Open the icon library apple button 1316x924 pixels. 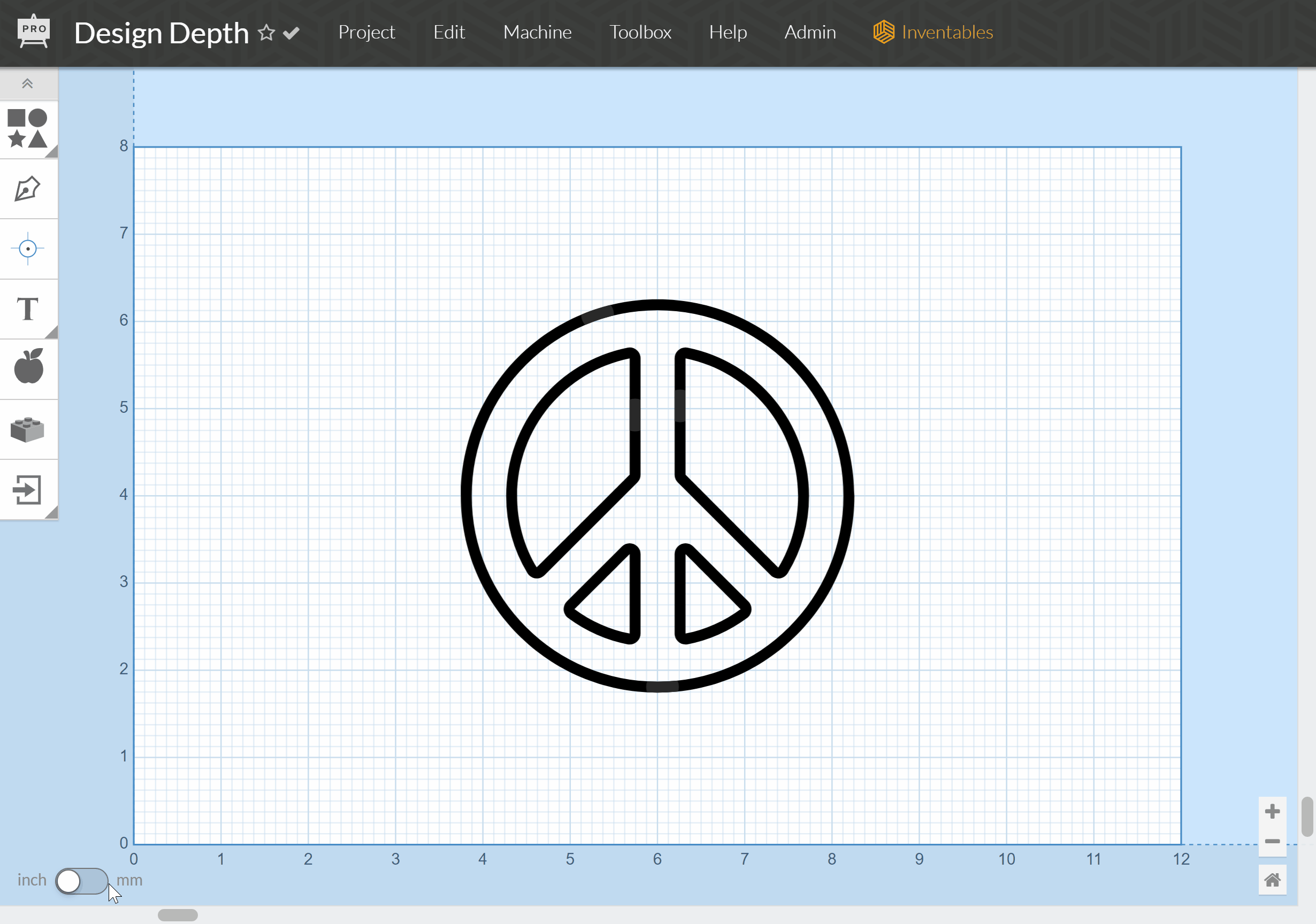point(28,367)
